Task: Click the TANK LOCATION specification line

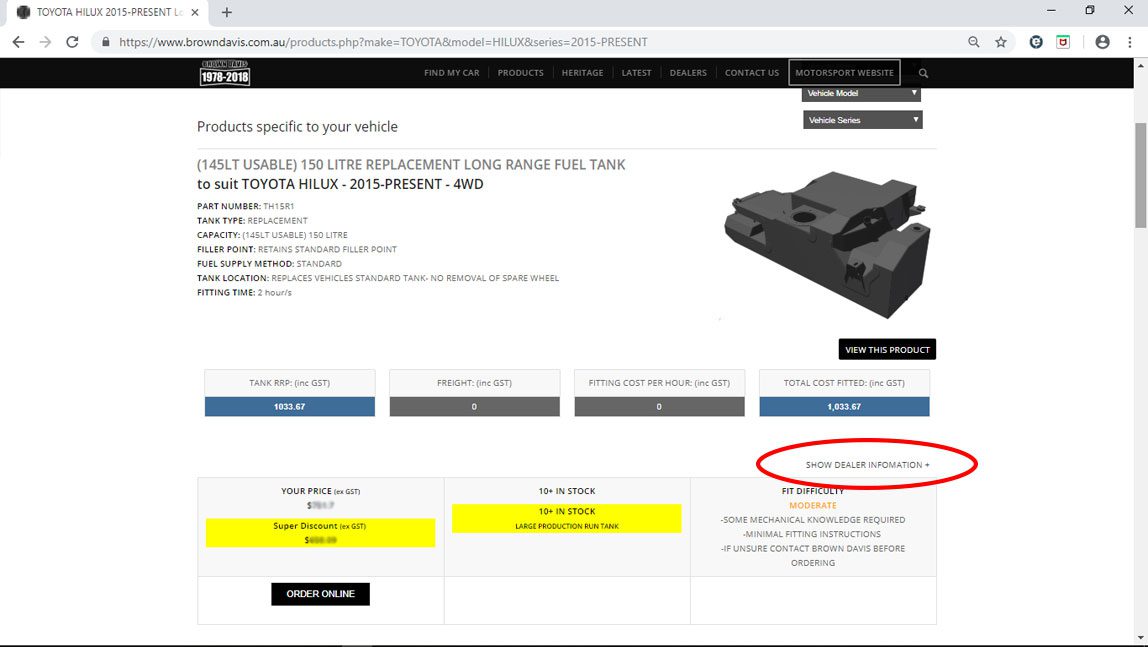Action: tap(378, 278)
